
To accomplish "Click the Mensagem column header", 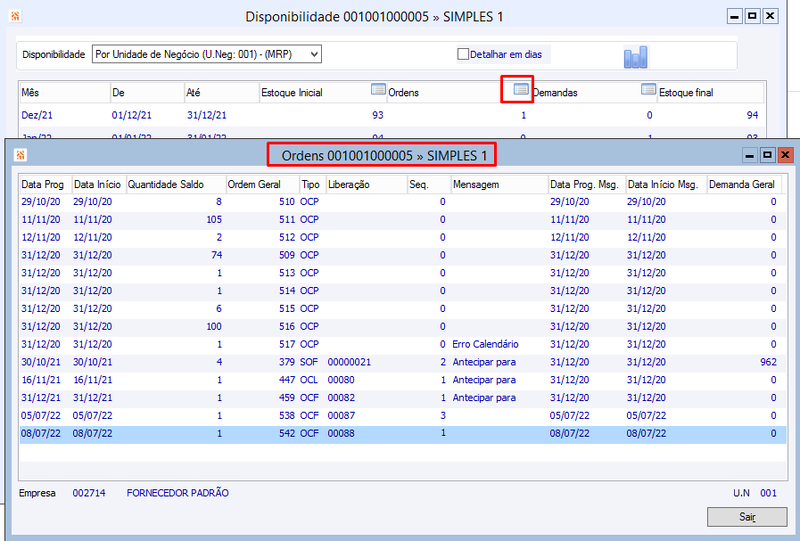I will tap(499, 184).
